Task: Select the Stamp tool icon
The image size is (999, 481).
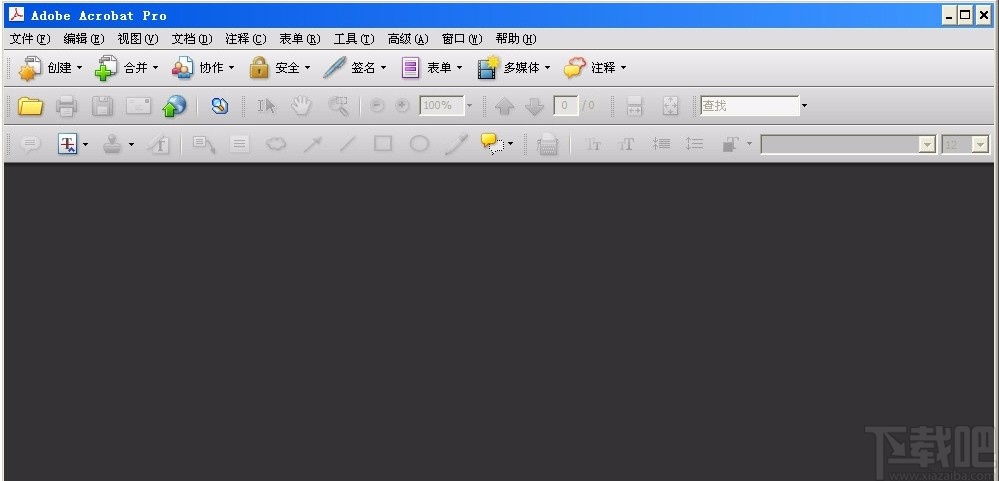Action: [113, 145]
